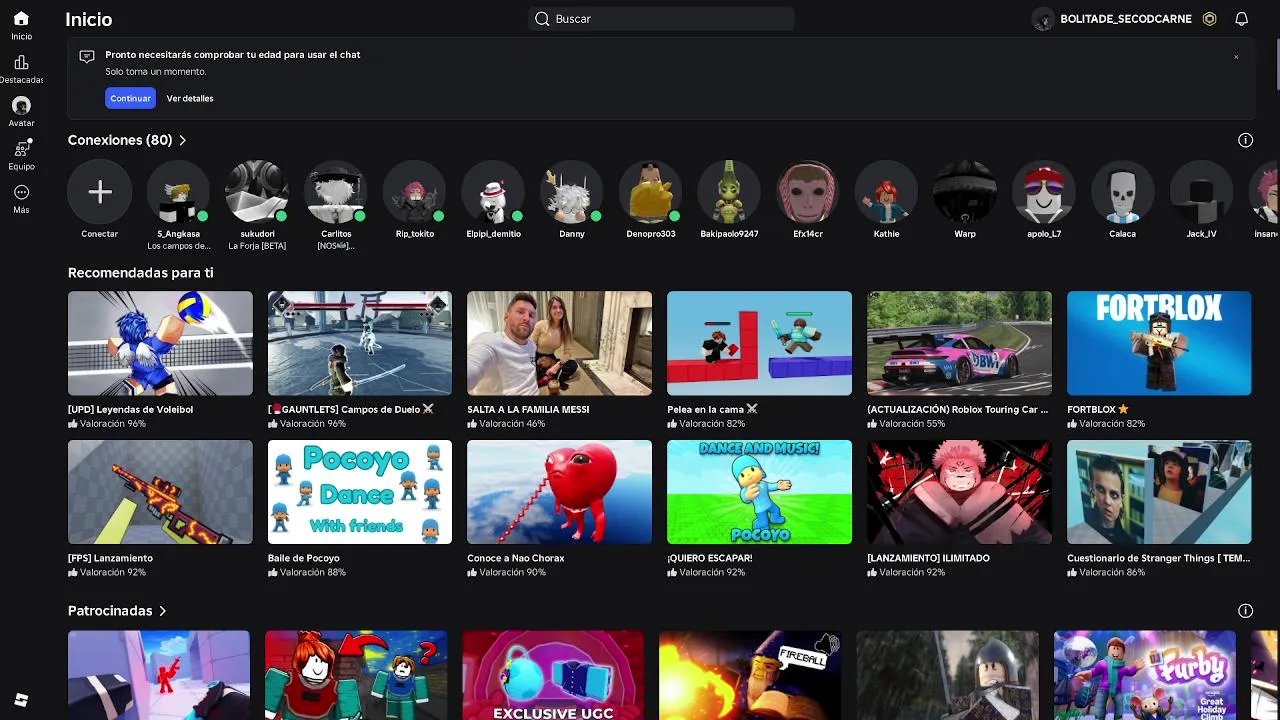Open Destacadas charts icon in sidebar
This screenshot has width=1280, height=720.
pyautogui.click(x=21, y=62)
